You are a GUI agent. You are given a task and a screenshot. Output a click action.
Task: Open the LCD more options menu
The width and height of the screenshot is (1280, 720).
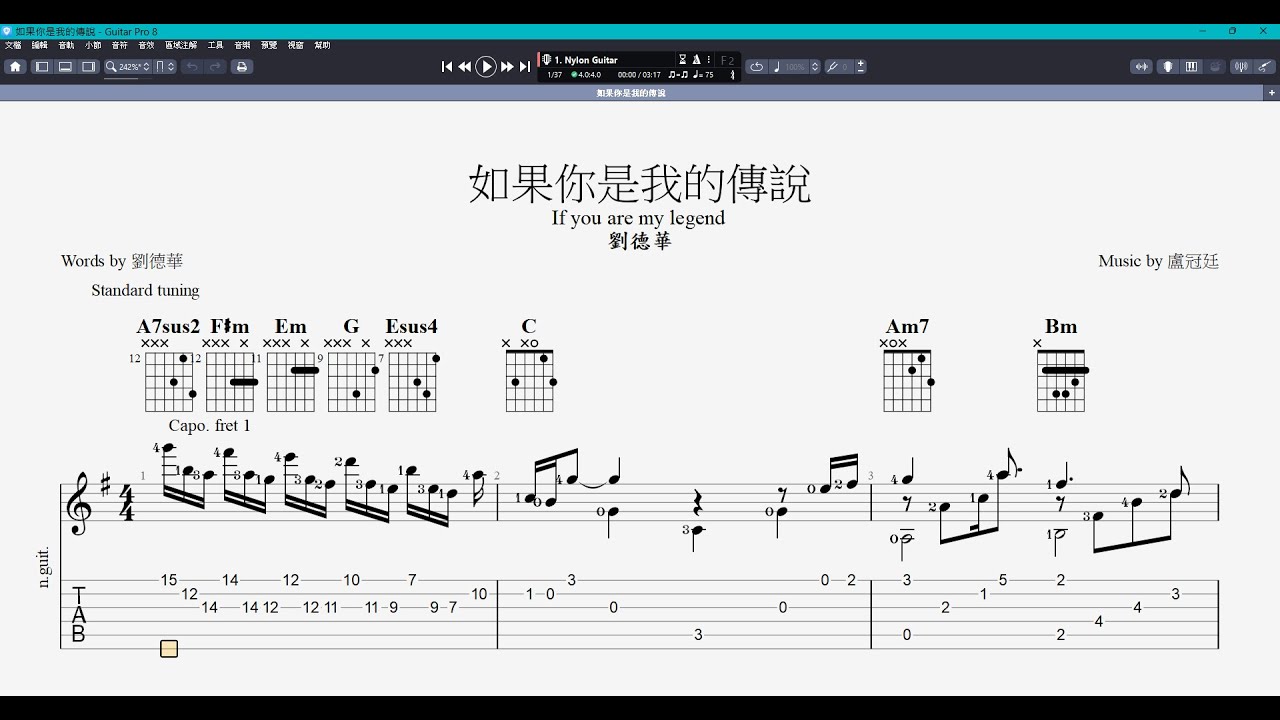[708, 60]
